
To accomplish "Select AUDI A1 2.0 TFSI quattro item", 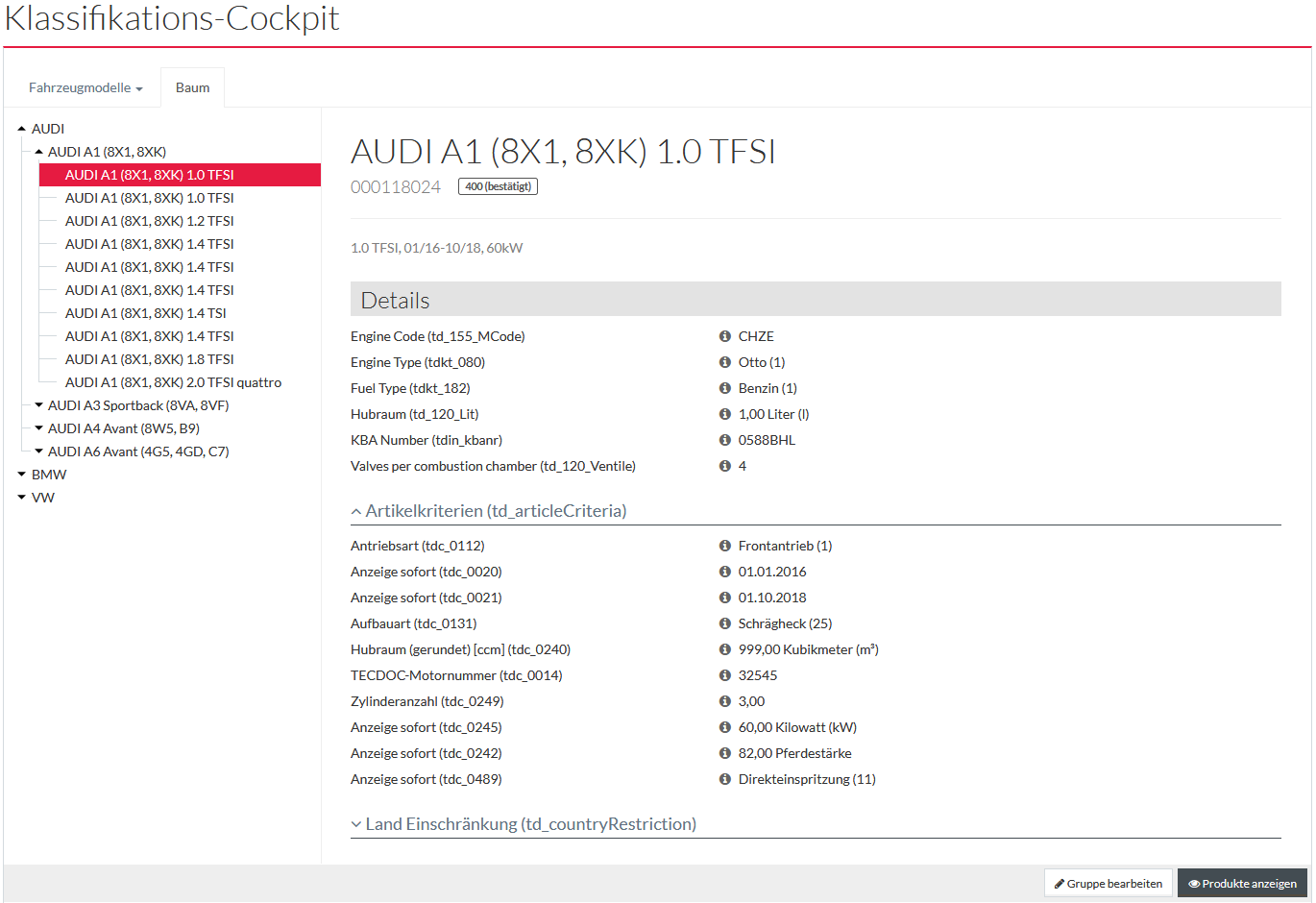I will coord(174,382).
